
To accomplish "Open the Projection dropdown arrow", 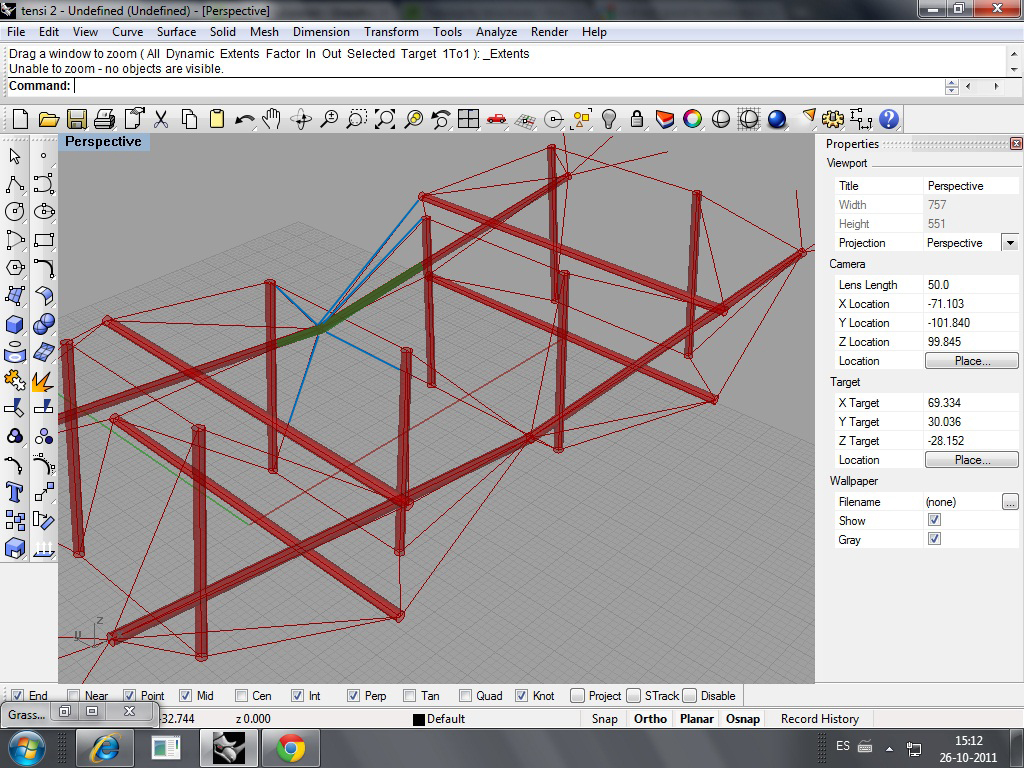I will click(x=1009, y=243).
